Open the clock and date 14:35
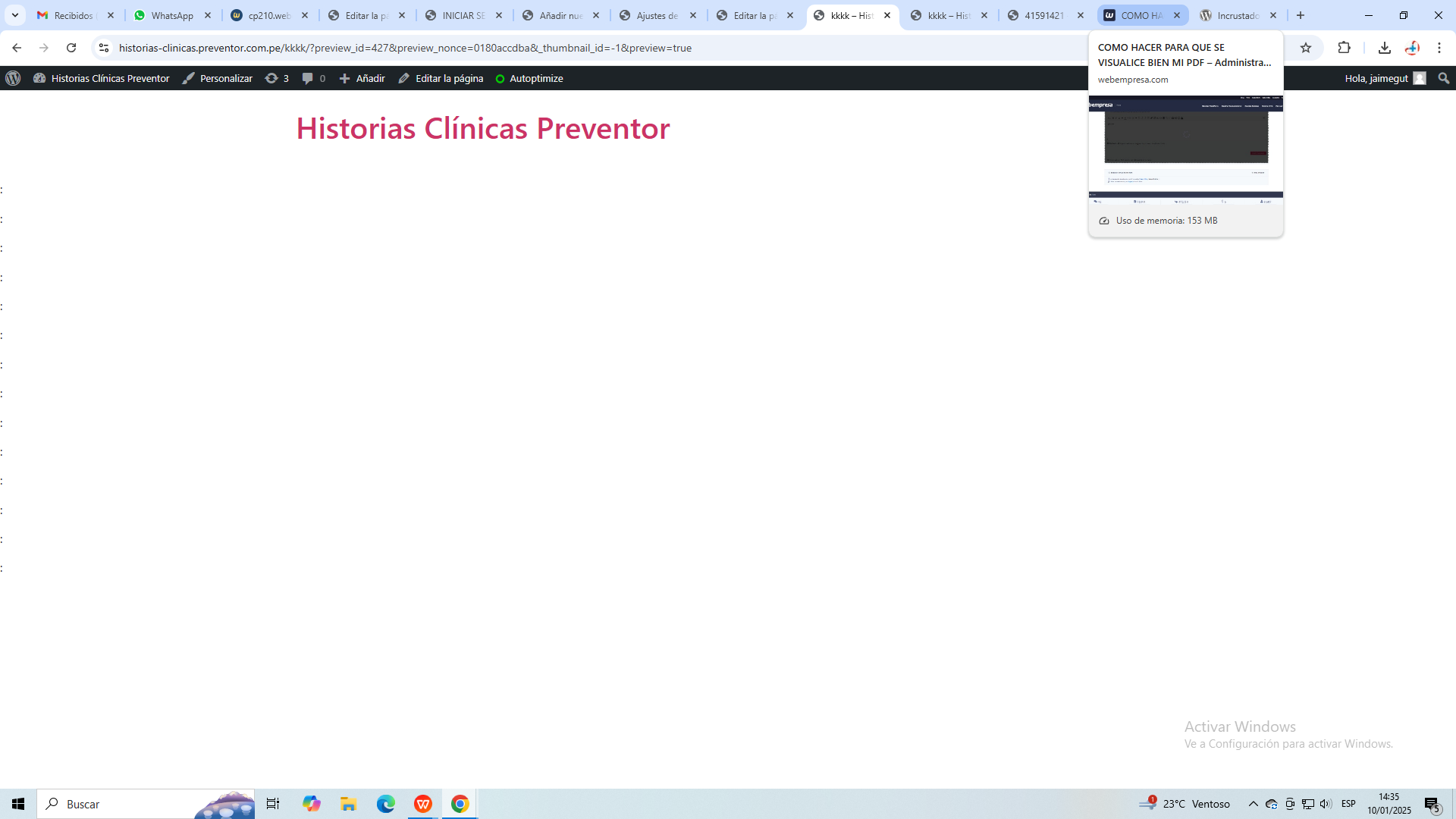 pos(1389,804)
